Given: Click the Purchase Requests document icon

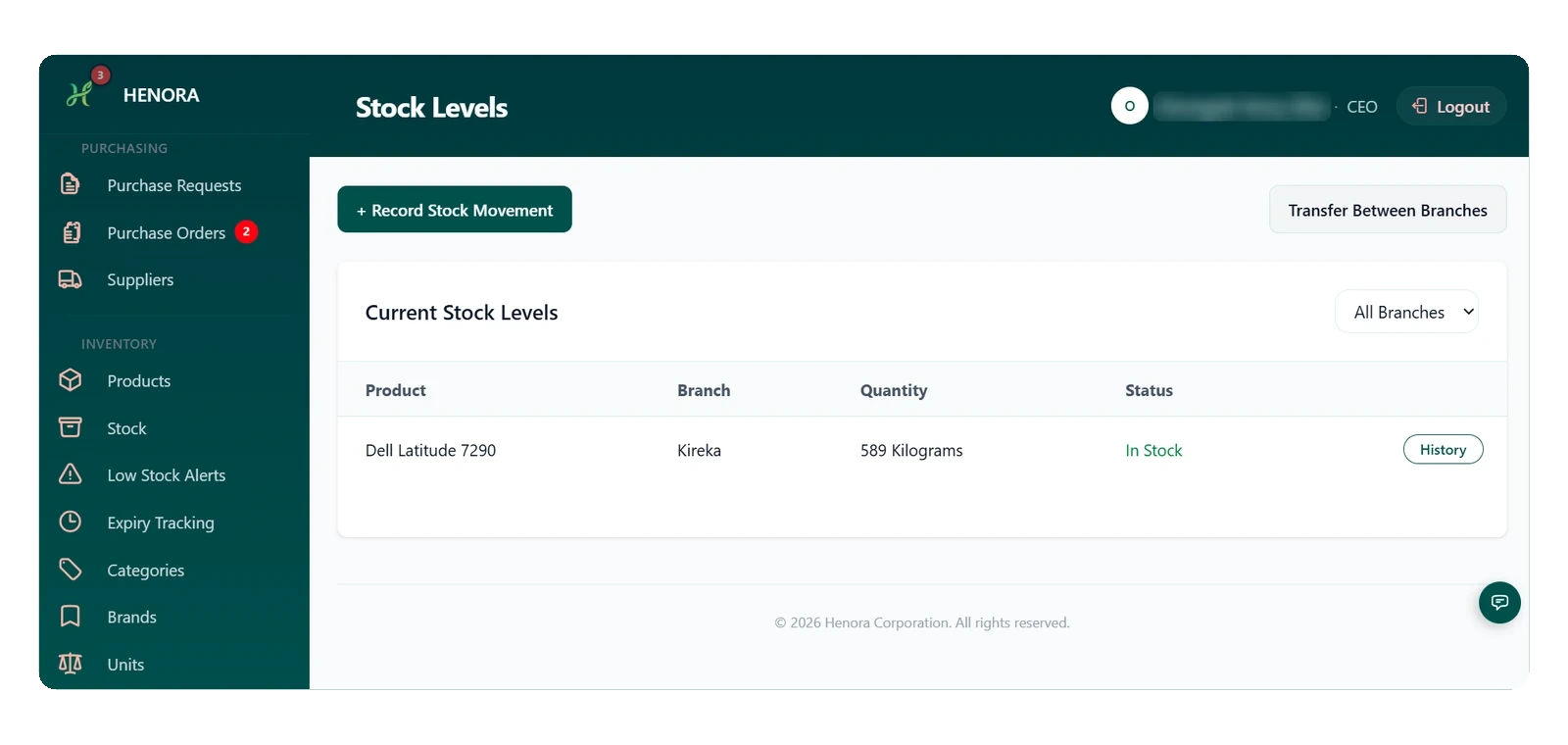Looking at the screenshot, I should click(71, 184).
